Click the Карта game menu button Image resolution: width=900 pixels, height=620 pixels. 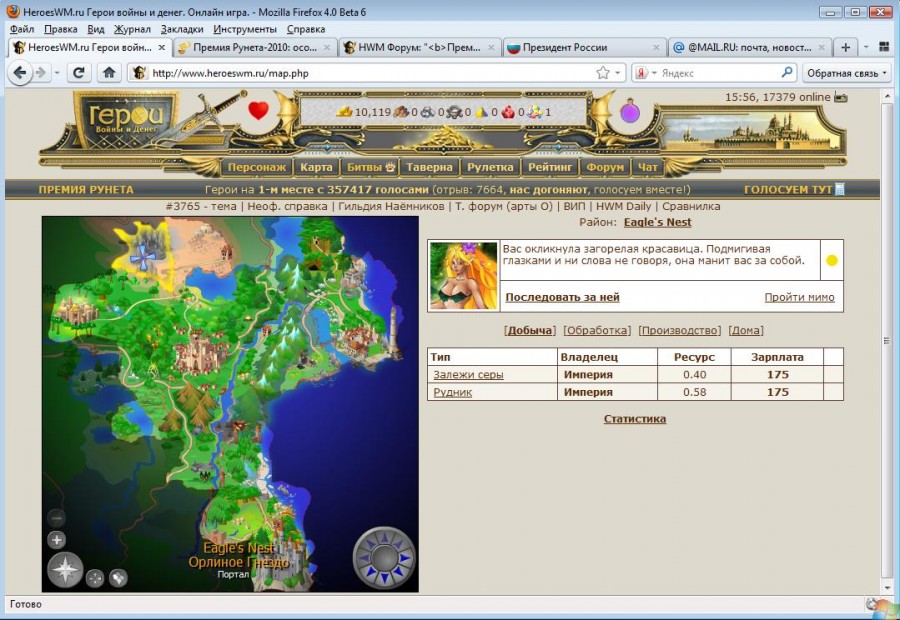pos(316,167)
